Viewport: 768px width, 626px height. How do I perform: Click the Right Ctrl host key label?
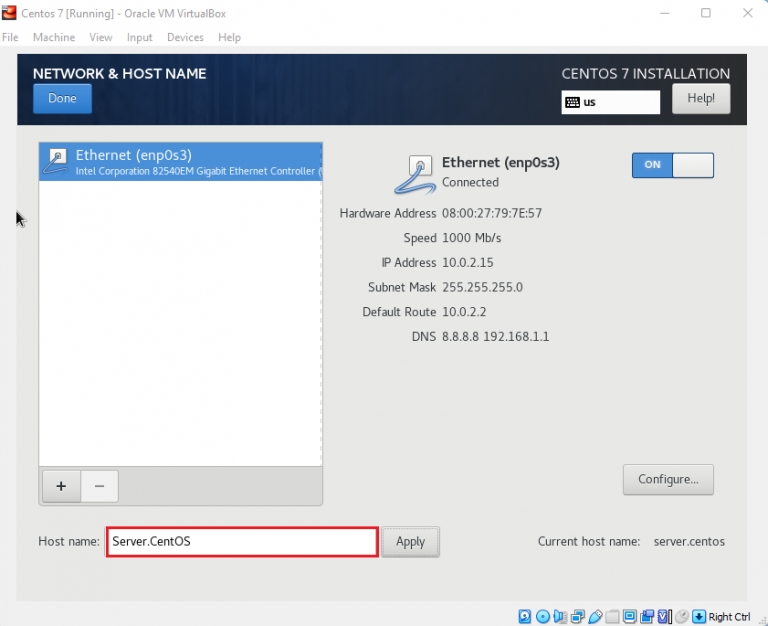[729, 617]
